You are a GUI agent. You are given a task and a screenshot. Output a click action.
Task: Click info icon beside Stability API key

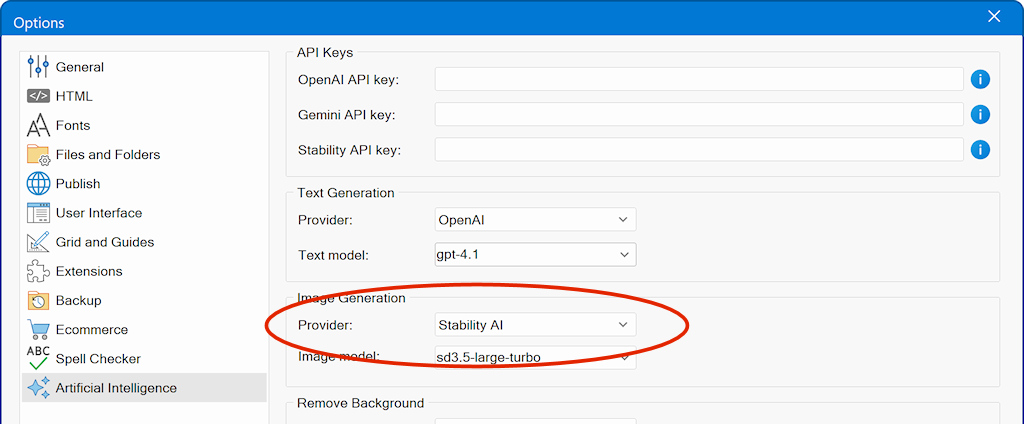click(980, 150)
